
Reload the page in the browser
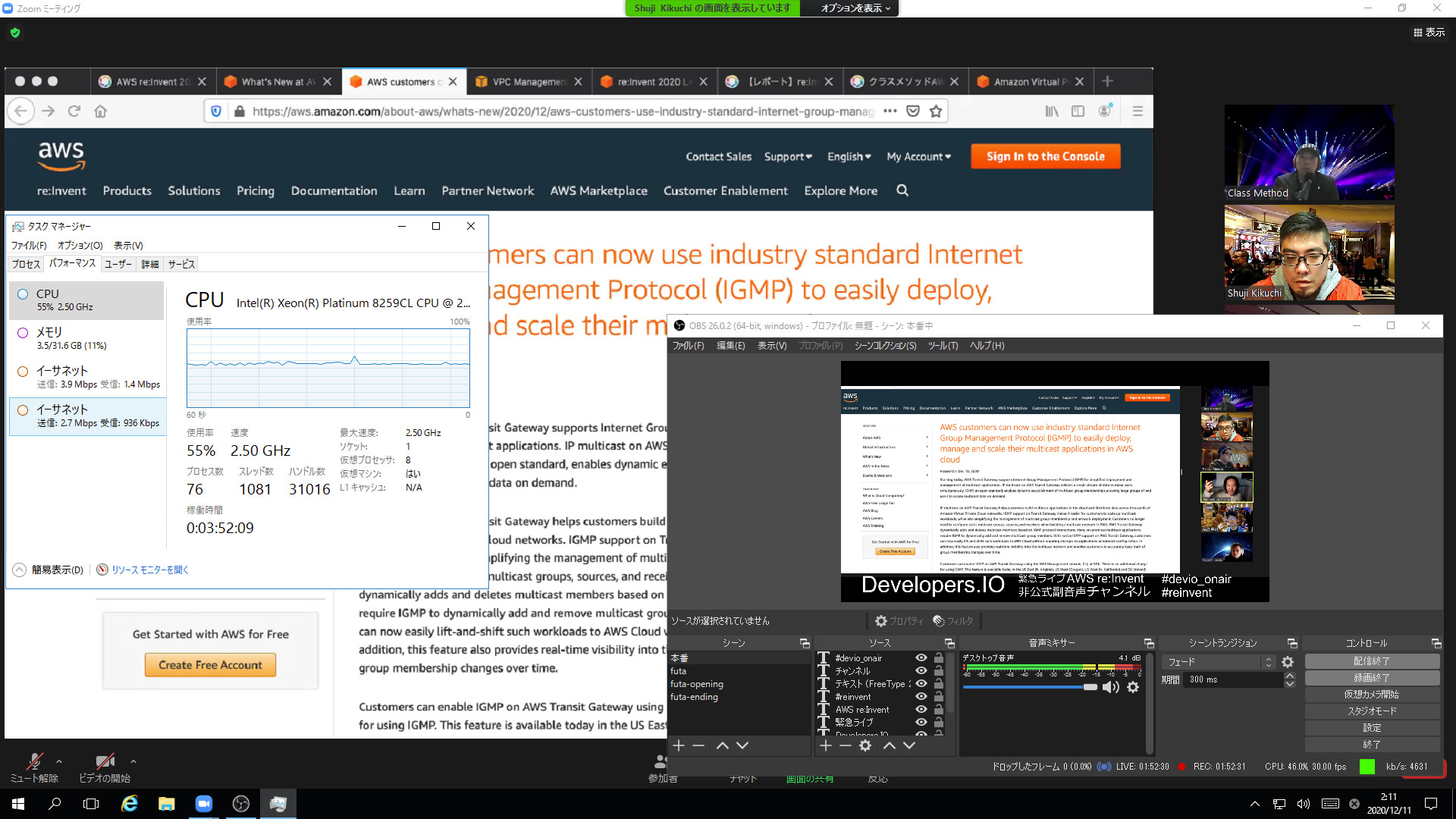[74, 111]
